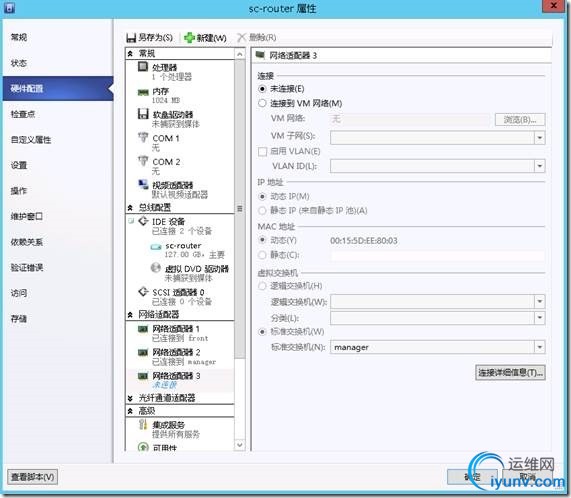This screenshot has width=571, height=498.
Task: Select Connect to VM Network (连接到 VM 网络) radio
Action: (x=262, y=103)
